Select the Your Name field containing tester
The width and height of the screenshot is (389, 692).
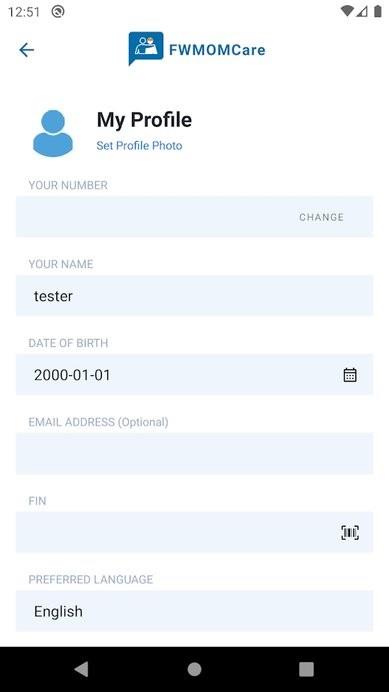(x=194, y=296)
